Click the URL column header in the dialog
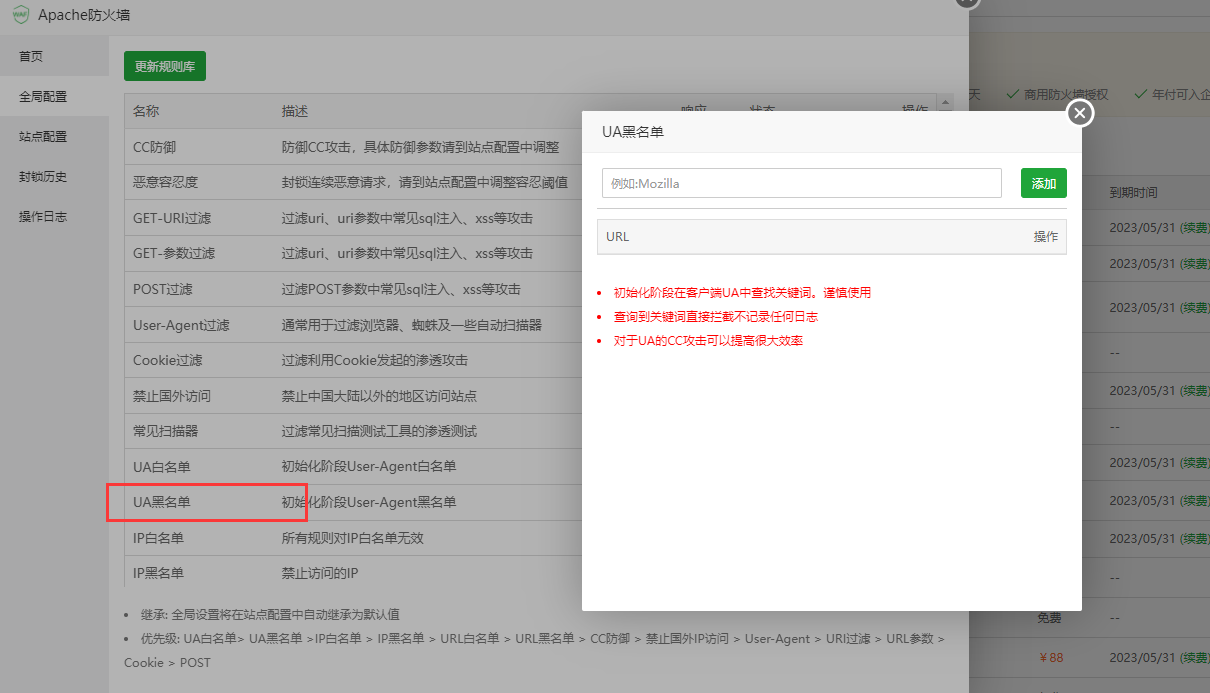The image size is (1210, 693). pos(618,237)
